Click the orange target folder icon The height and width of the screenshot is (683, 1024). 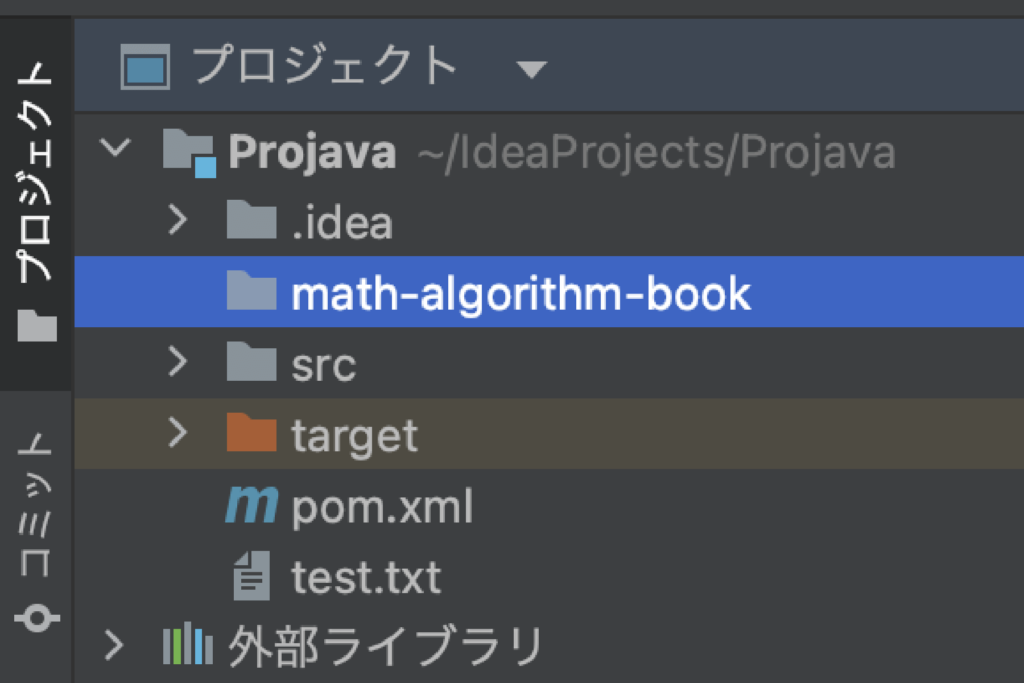point(251,434)
